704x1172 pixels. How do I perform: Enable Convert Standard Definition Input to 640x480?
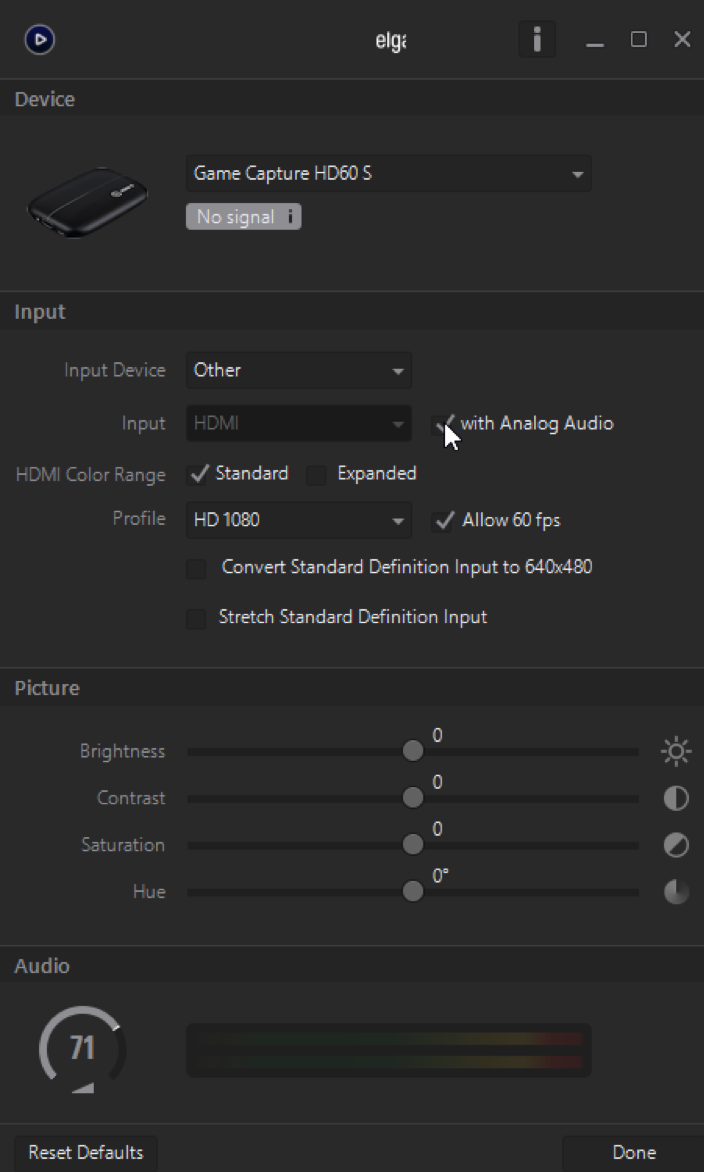197,569
